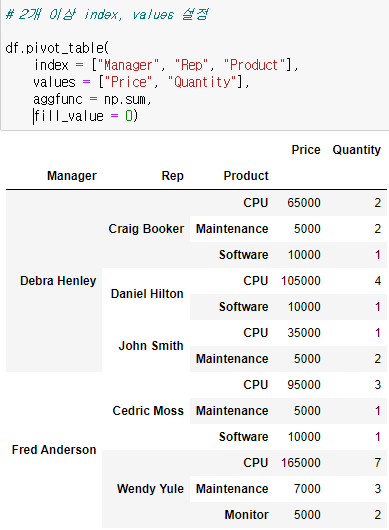Click the df.pivot_table( code line
Viewport: 389px width, 530px height.
click(x=57, y=48)
